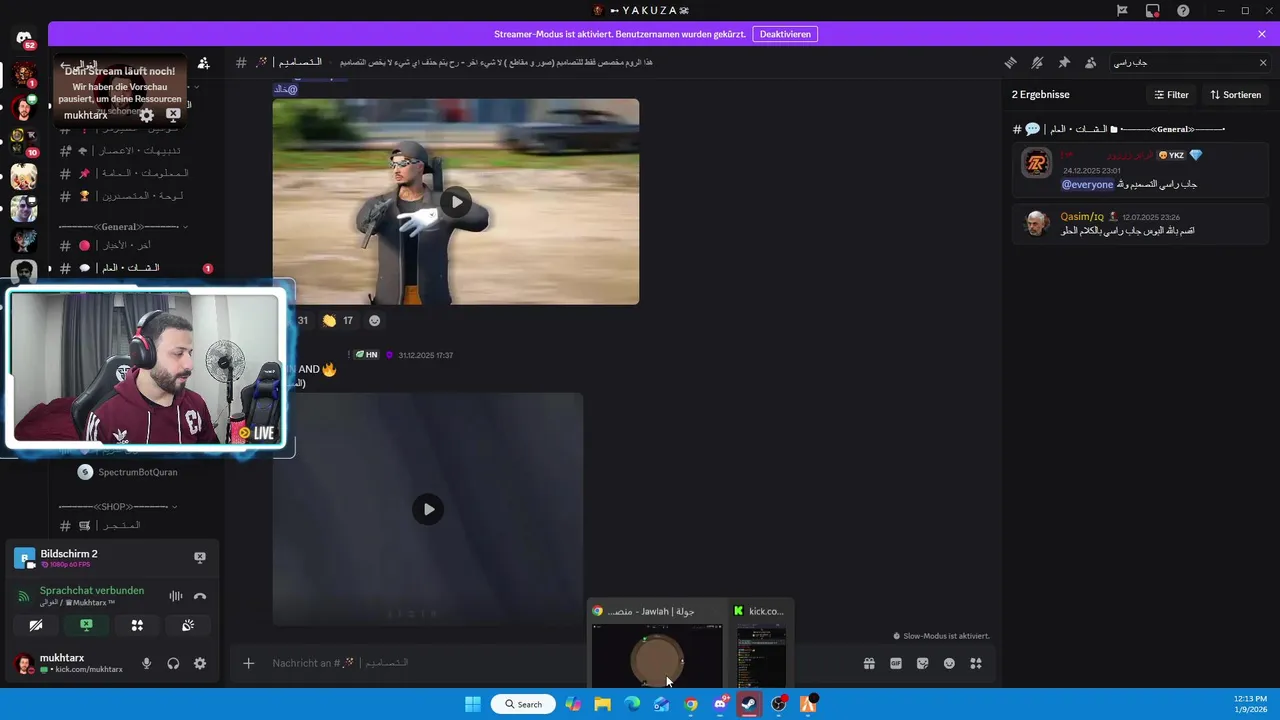1280x720 pixels.
Task: Select the Jawlah Chrome window preview
Action: pyautogui.click(x=656, y=645)
